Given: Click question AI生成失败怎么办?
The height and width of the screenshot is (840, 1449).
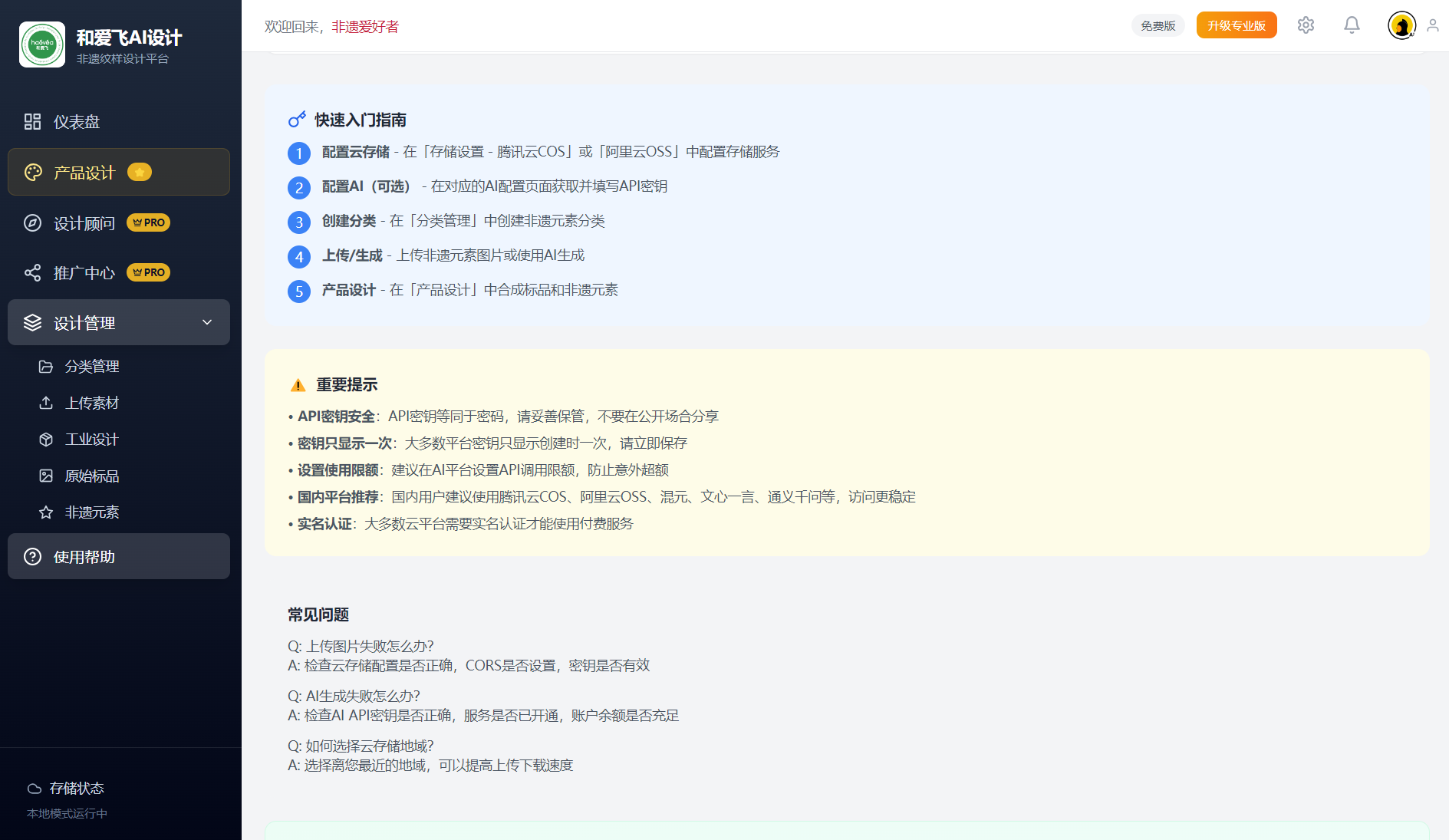Looking at the screenshot, I should (x=354, y=696).
